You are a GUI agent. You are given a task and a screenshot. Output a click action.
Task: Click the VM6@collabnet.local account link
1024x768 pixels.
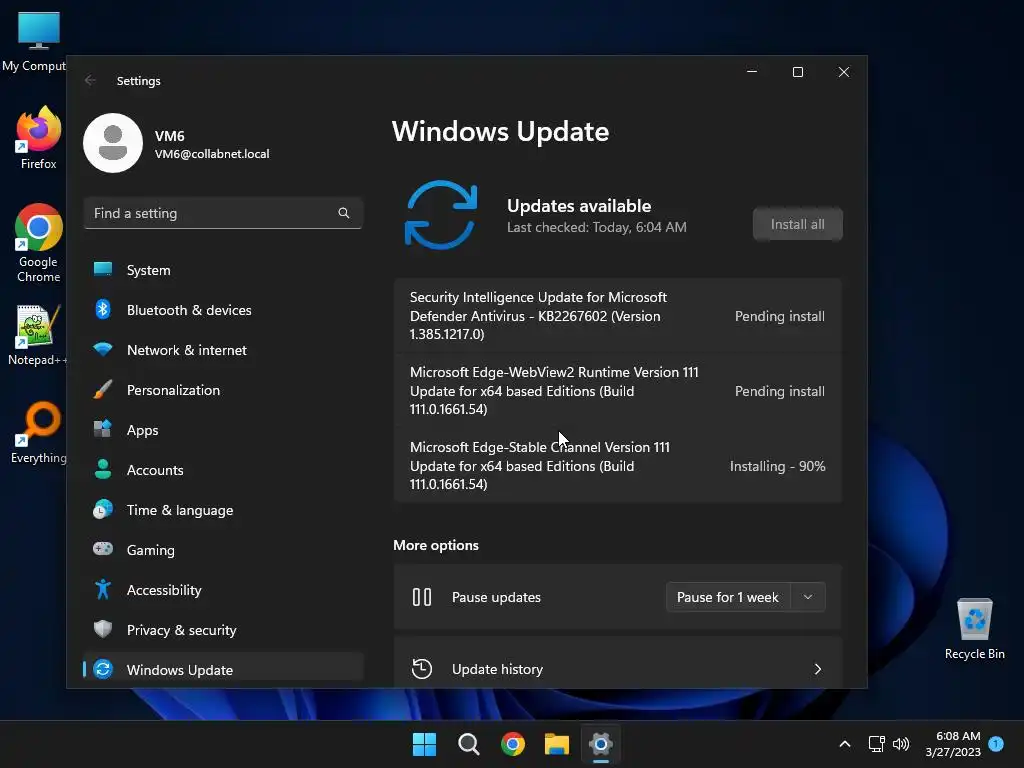coord(212,153)
